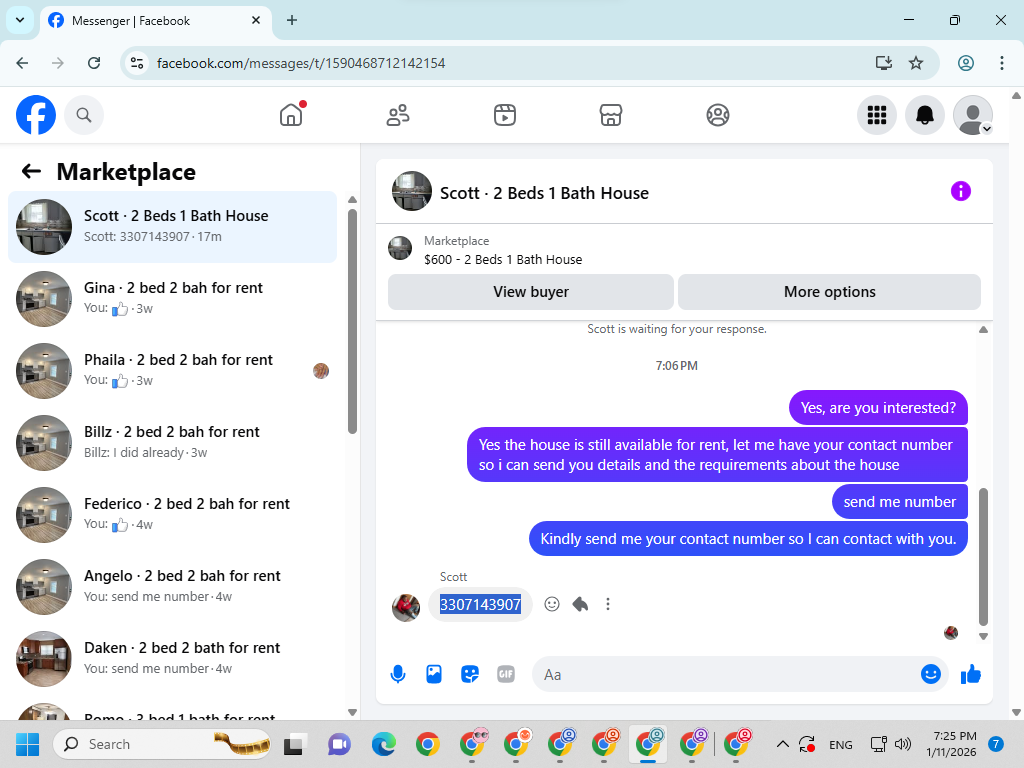Click the Messenger | Facebook tab
The height and width of the screenshot is (768, 1024).
tap(155, 20)
